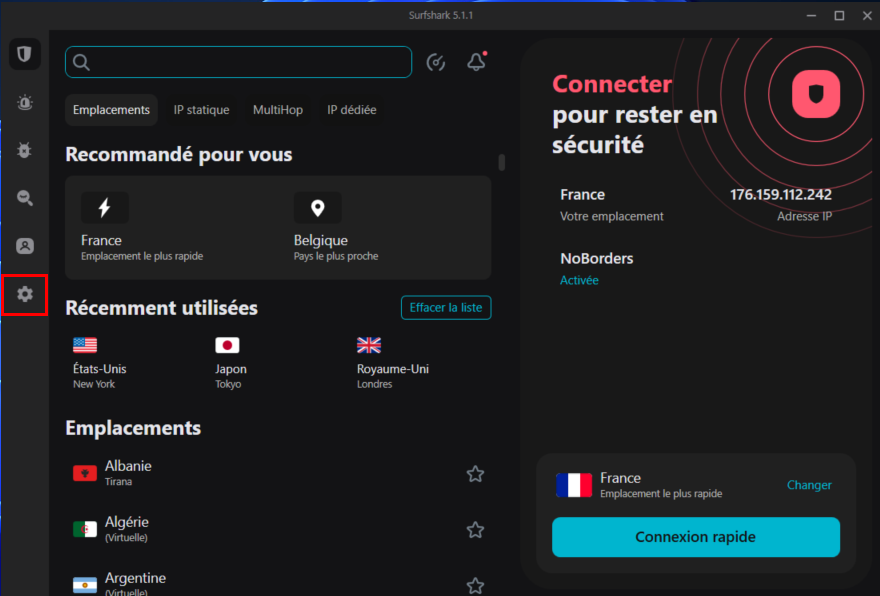Click the locations list scrollbar
Viewport: 880px width, 596px height.
click(x=502, y=163)
